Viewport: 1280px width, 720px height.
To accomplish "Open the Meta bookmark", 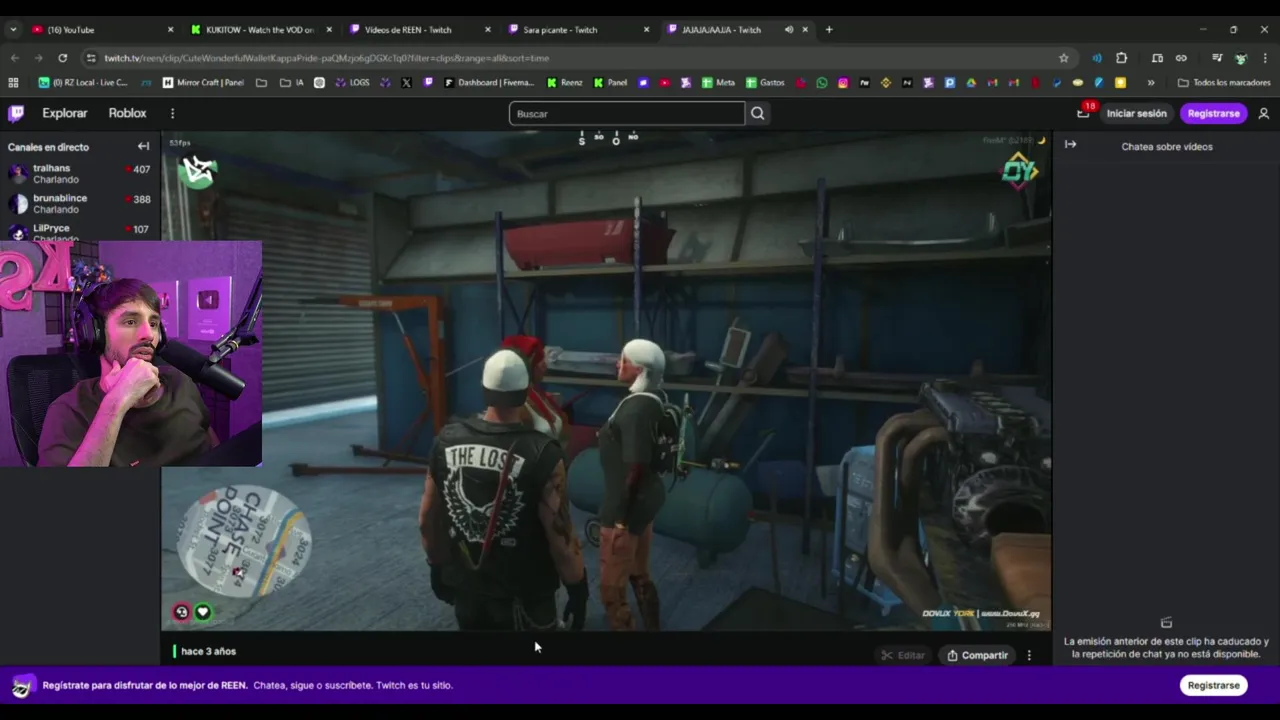I will coord(719,83).
